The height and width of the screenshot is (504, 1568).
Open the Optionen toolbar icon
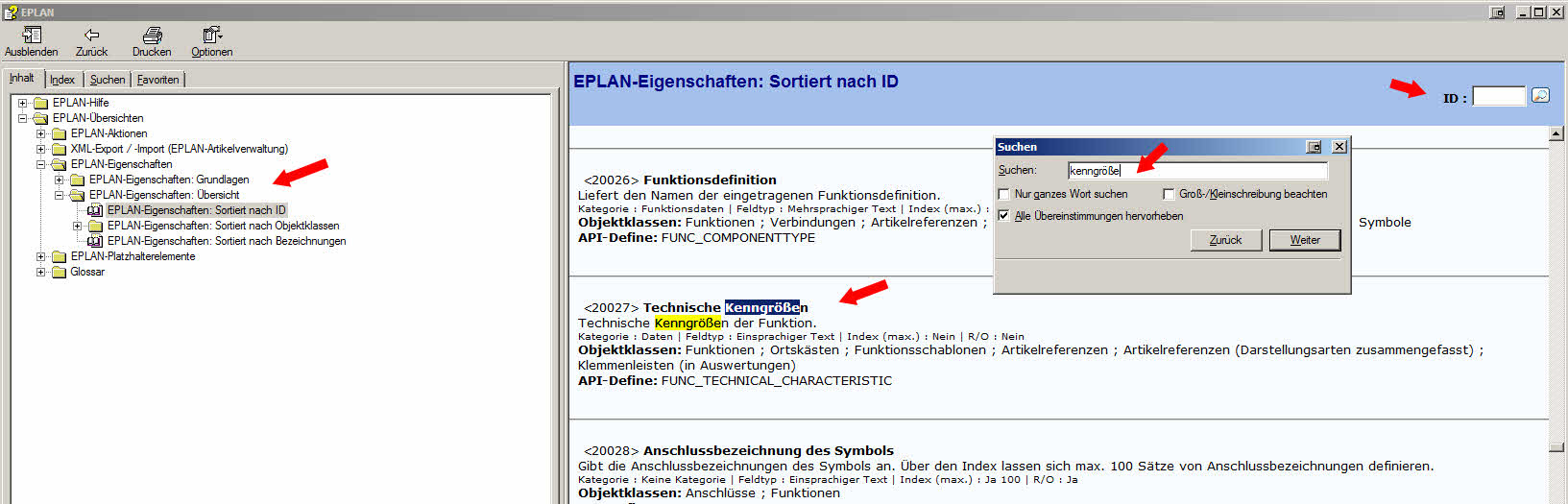click(212, 35)
